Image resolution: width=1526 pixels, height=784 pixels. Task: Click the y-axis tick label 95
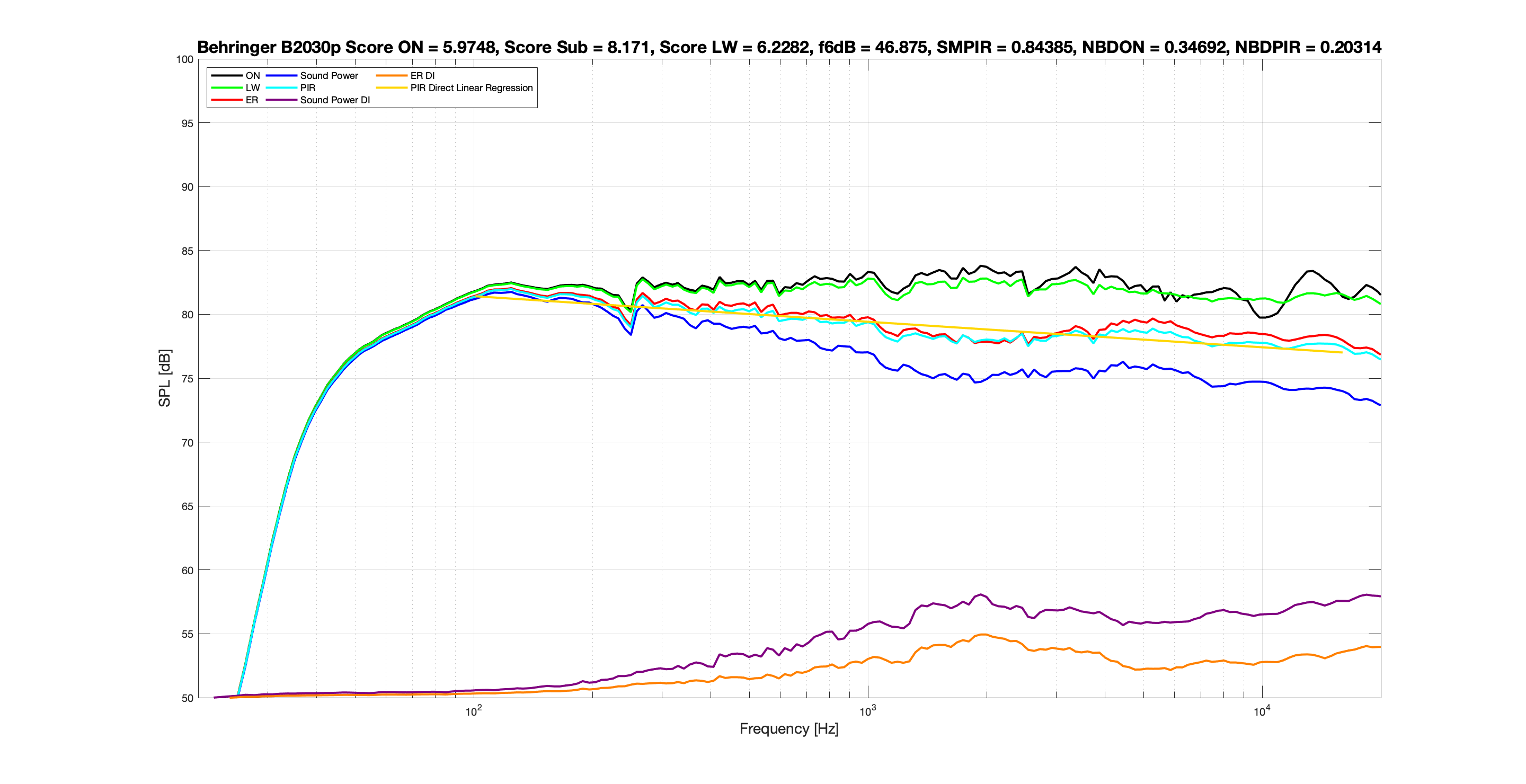point(187,123)
